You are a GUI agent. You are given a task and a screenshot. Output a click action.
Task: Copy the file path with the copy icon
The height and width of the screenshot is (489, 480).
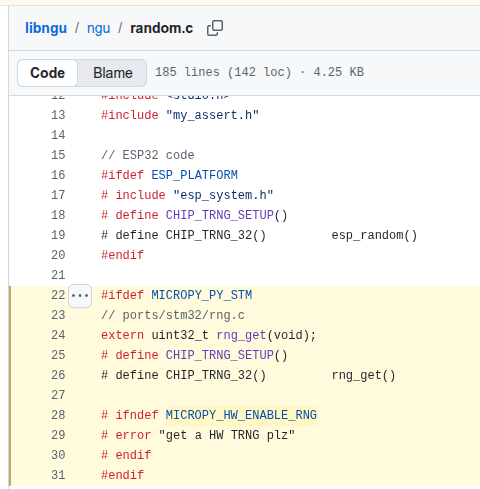point(215,28)
